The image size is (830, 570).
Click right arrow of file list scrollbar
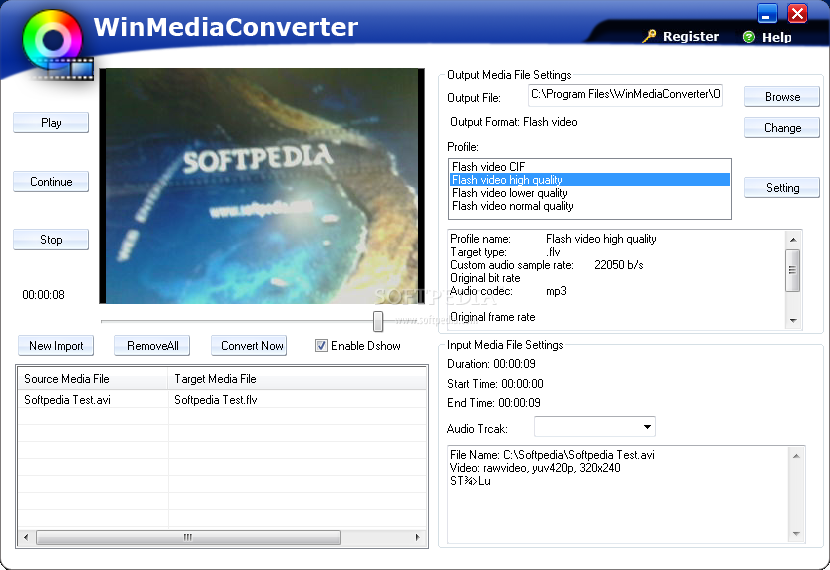coord(418,537)
